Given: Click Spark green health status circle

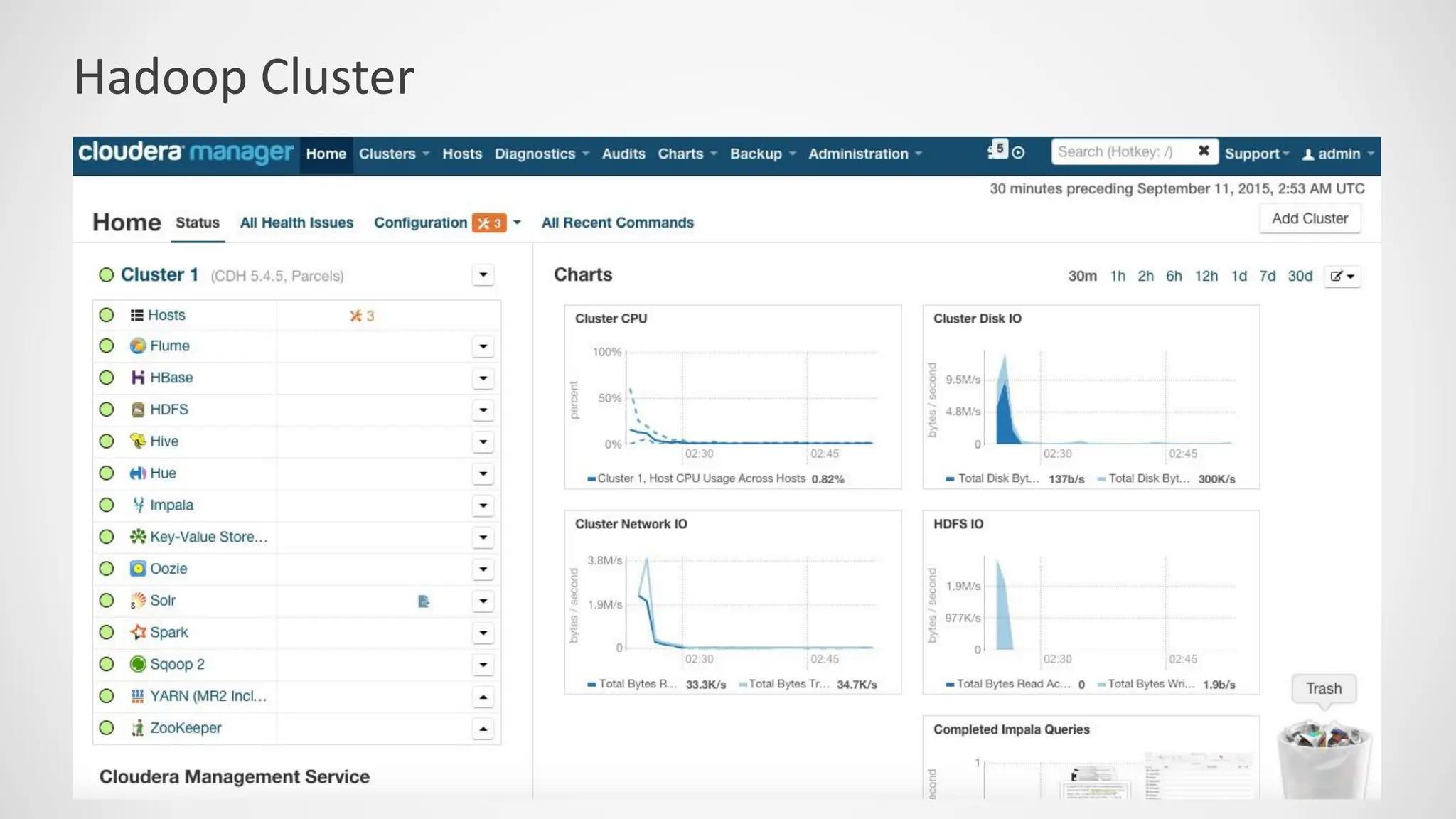Looking at the screenshot, I should (107, 632).
